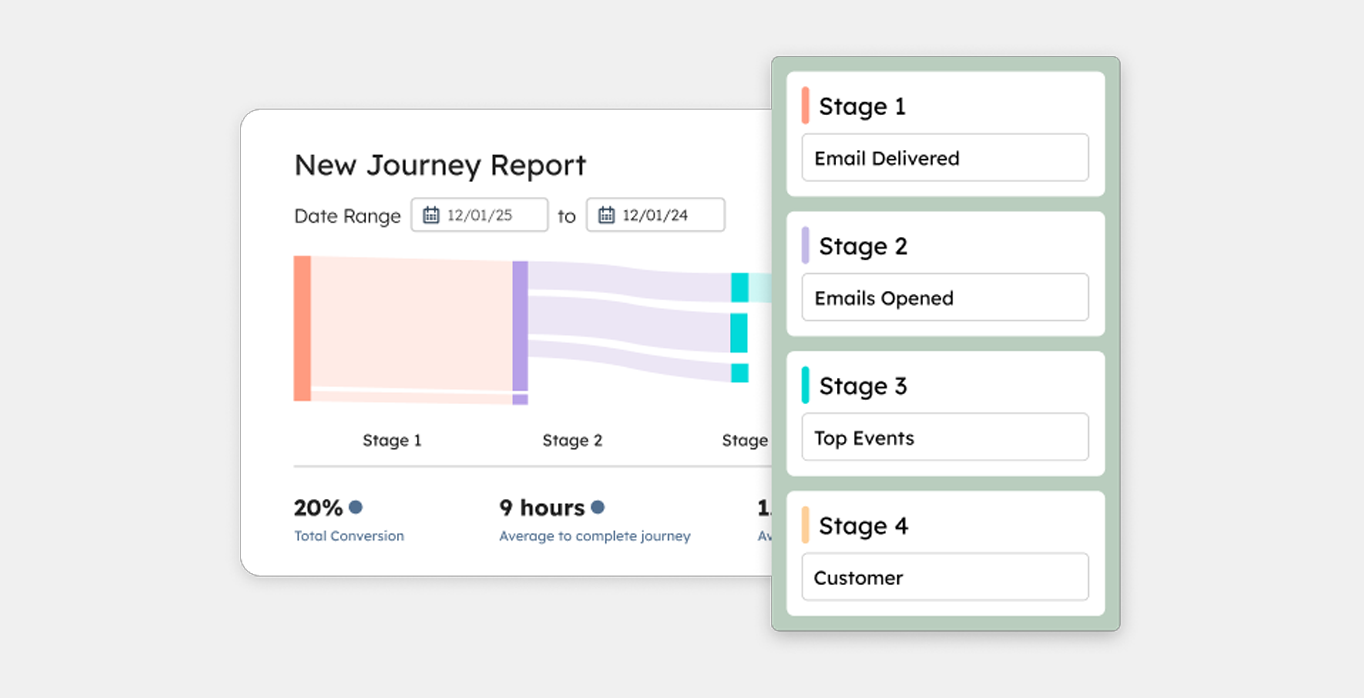This screenshot has width=1364, height=698.
Task: Open the Top Events stage field
Action: point(944,438)
